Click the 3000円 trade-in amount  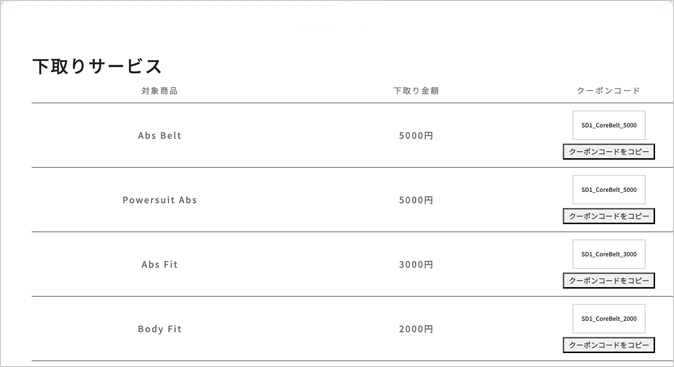click(x=416, y=264)
